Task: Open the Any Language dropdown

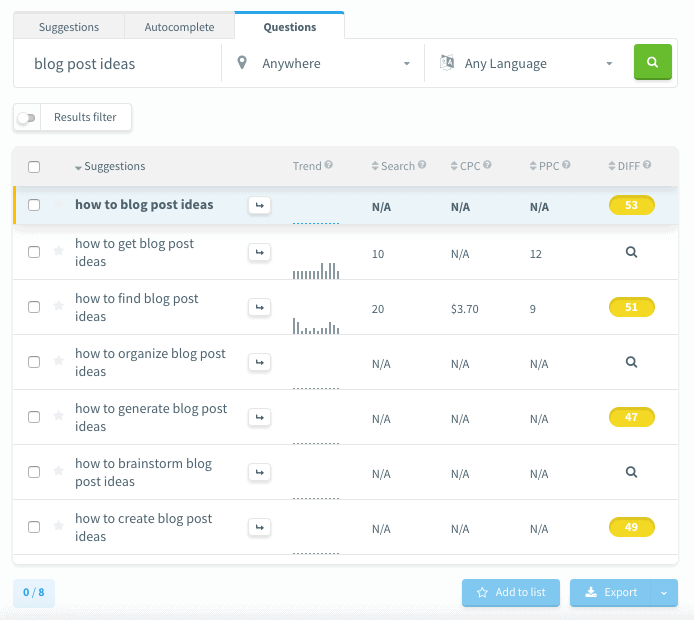Action: [x=528, y=63]
